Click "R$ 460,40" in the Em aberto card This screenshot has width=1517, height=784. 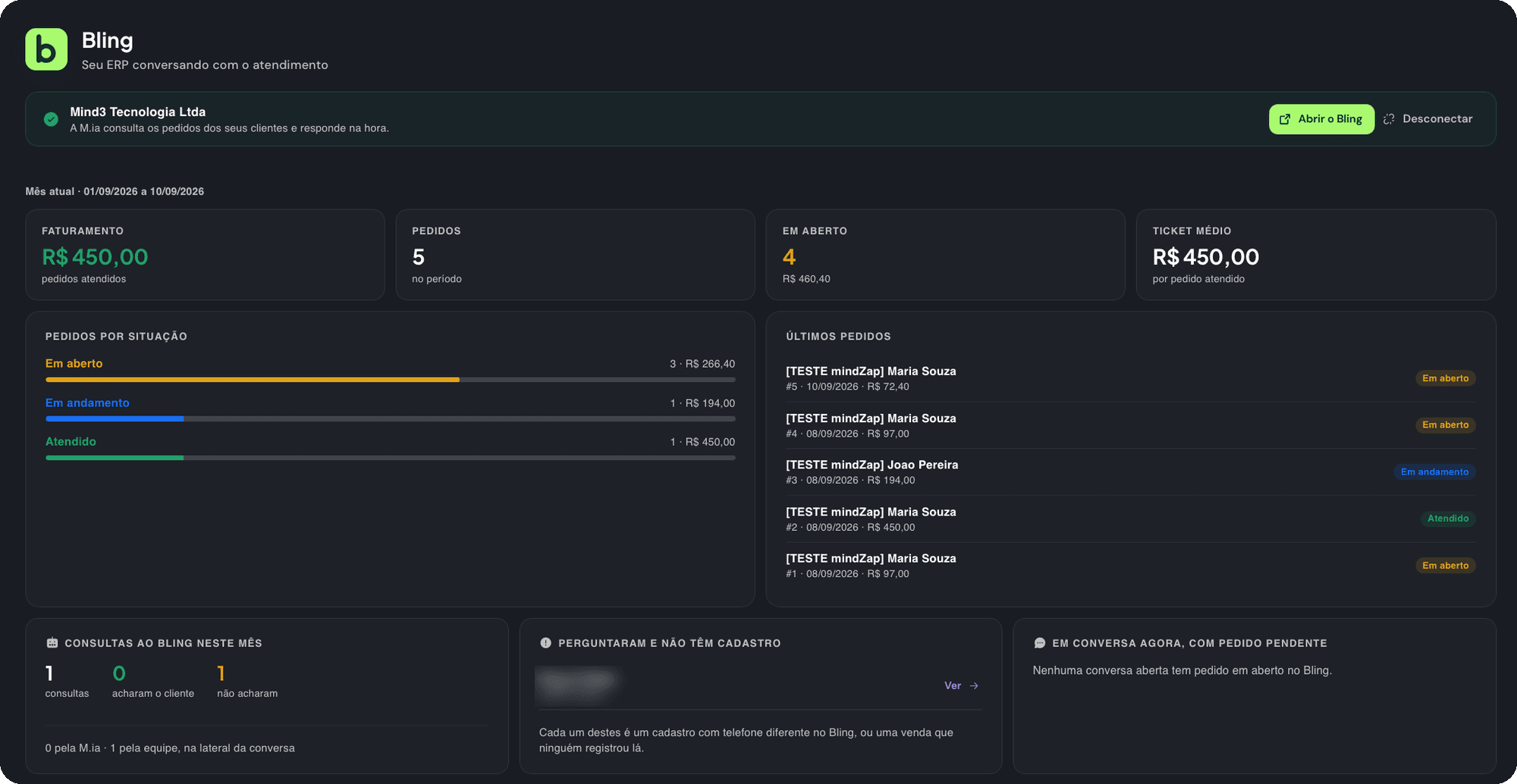(x=806, y=279)
